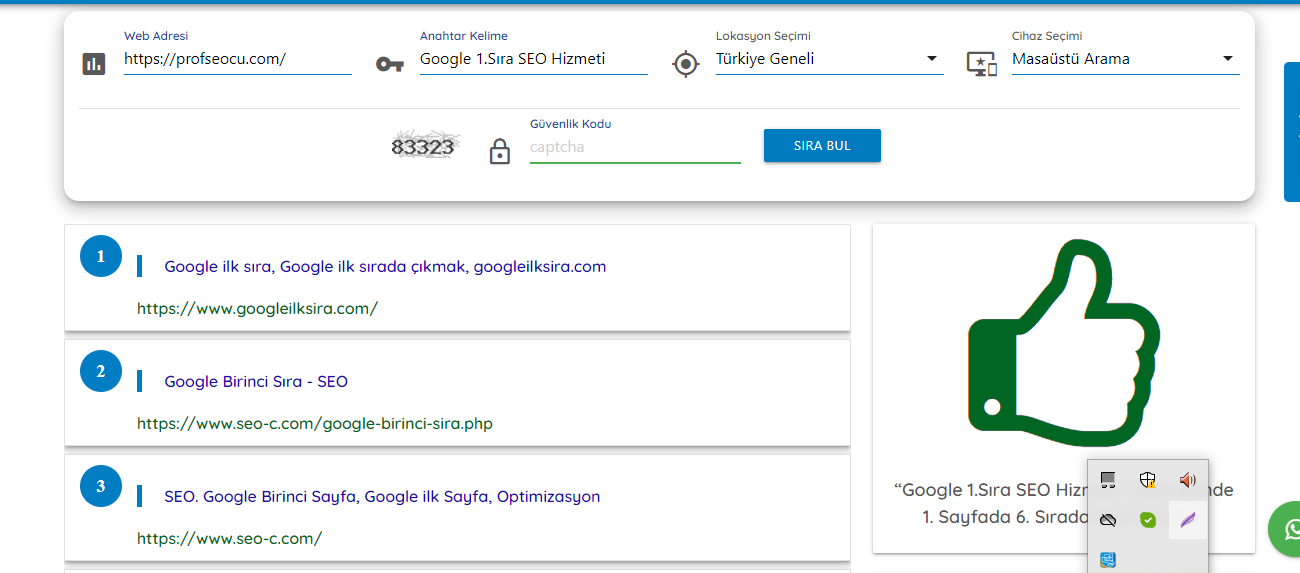Click the location target icon beside Lokasyon Seçimi
The height and width of the screenshot is (573, 1300).
[685, 64]
